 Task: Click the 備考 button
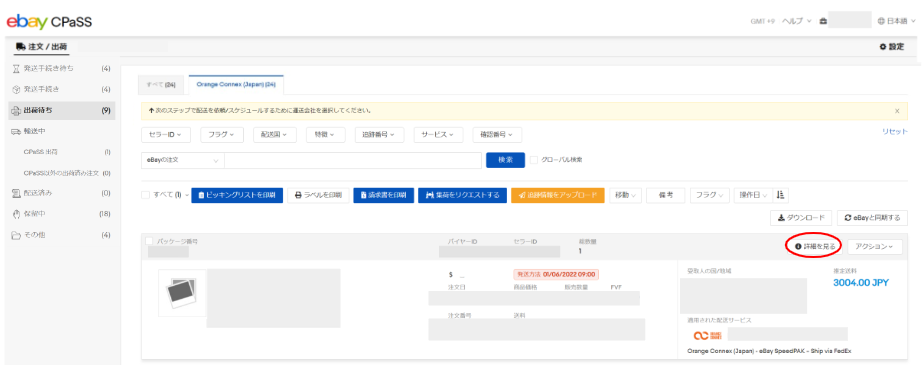pyautogui.click(x=666, y=195)
